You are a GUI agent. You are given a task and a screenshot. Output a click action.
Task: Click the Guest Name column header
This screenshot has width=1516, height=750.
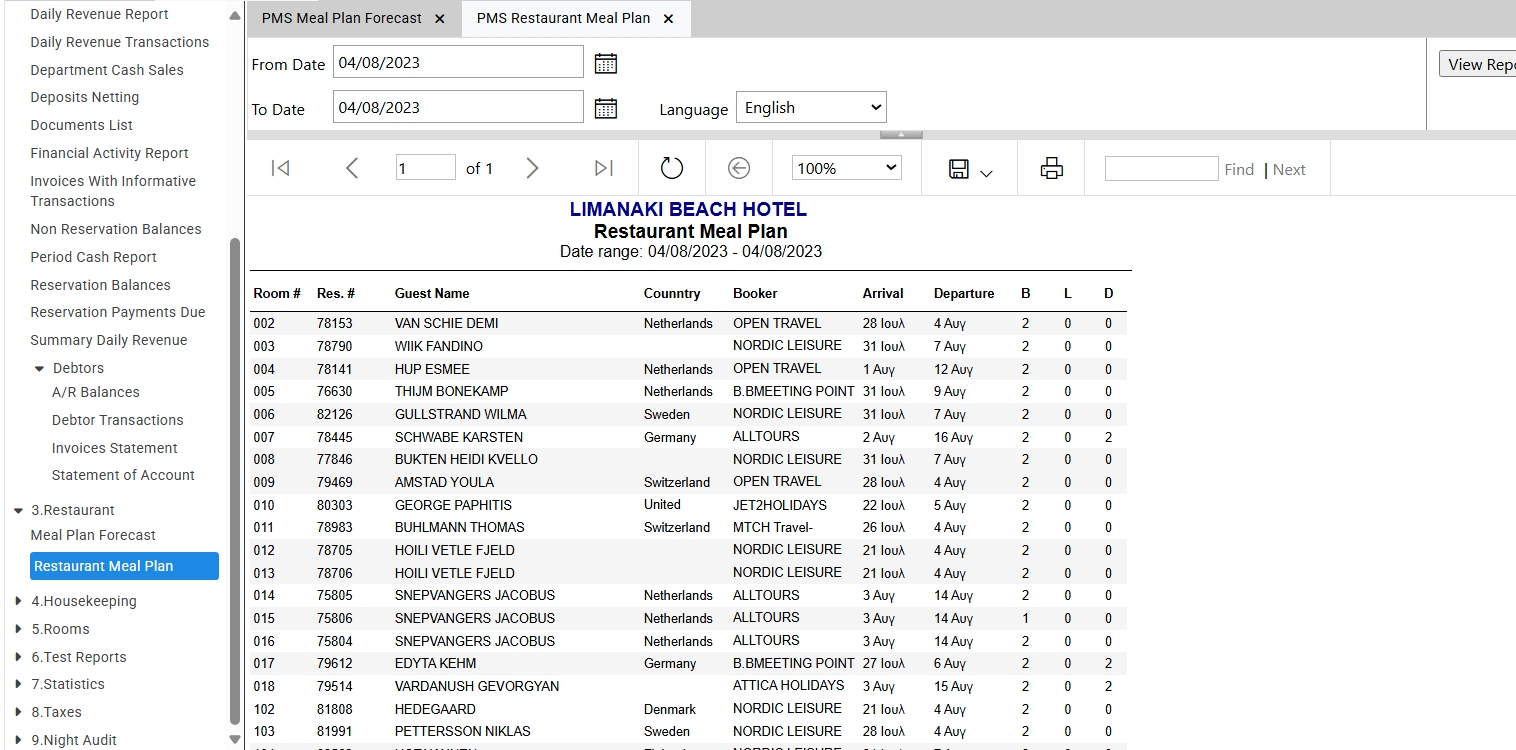pos(432,294)
